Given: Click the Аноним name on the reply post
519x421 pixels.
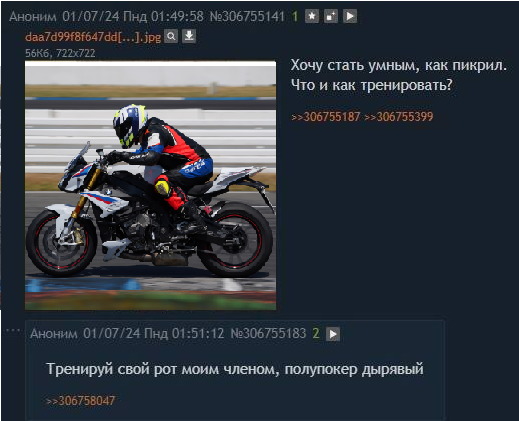Looking at the screenshot, I should pos(54,334).
